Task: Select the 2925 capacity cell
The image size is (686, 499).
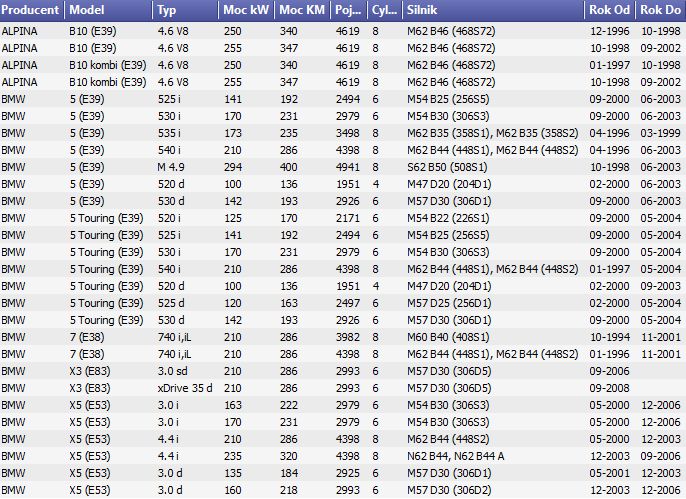Action: [348, 473]
